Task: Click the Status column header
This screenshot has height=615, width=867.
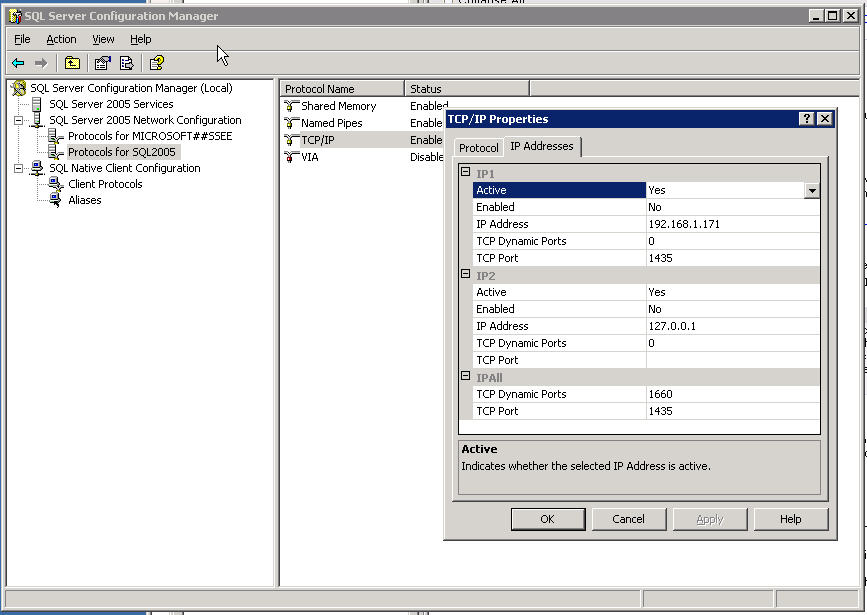Action: tap(467, 88)
